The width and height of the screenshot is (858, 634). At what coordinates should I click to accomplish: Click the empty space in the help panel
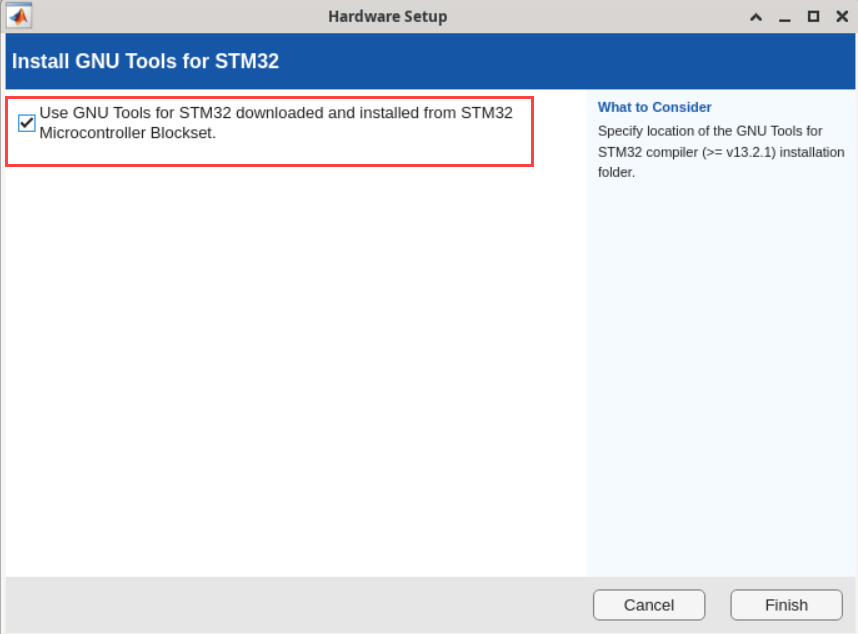tap(720, 380)
